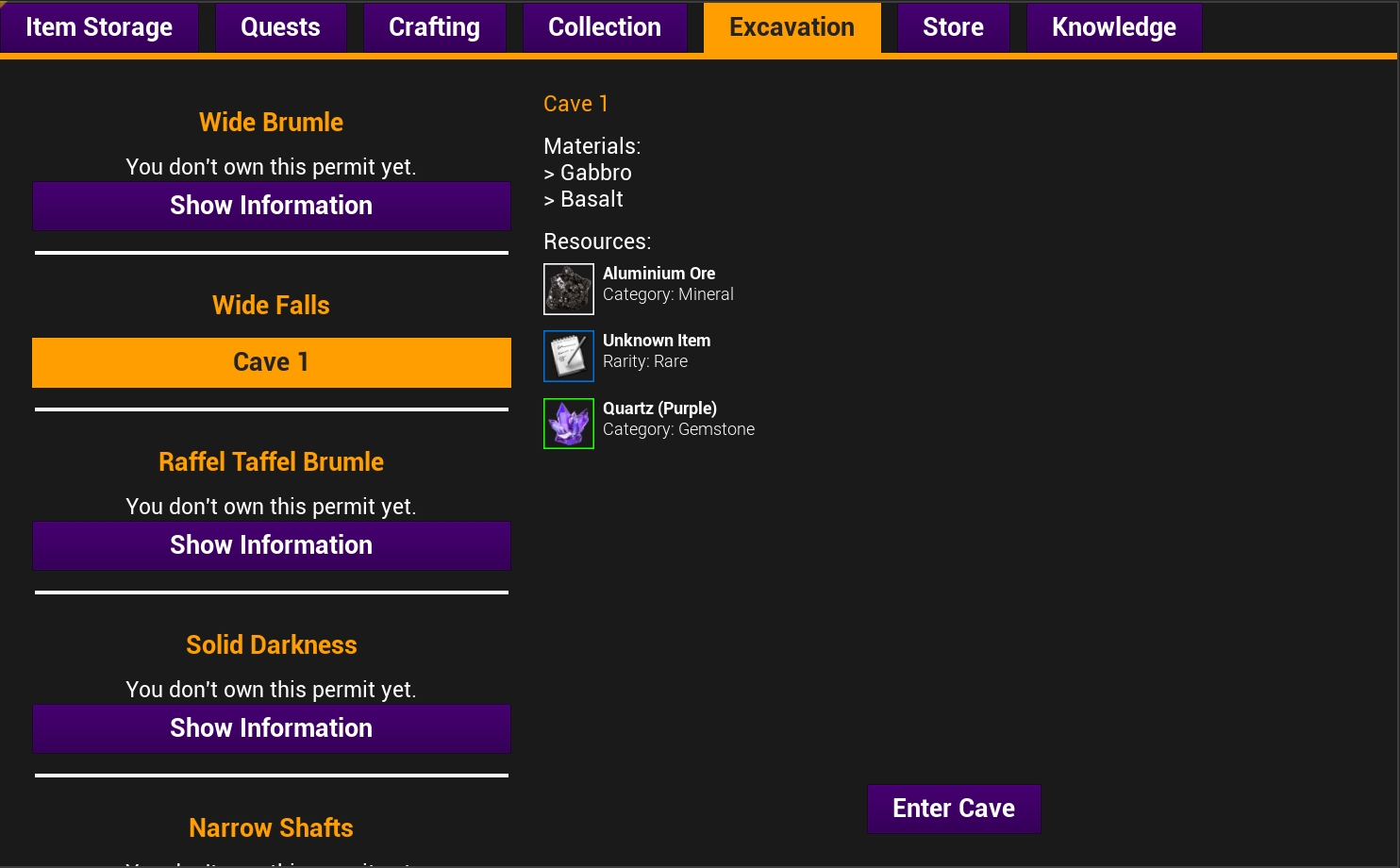Click the Narrow Shafts area heading
The height and width of the screenshot is (868, 1400).
pos(271,827)
